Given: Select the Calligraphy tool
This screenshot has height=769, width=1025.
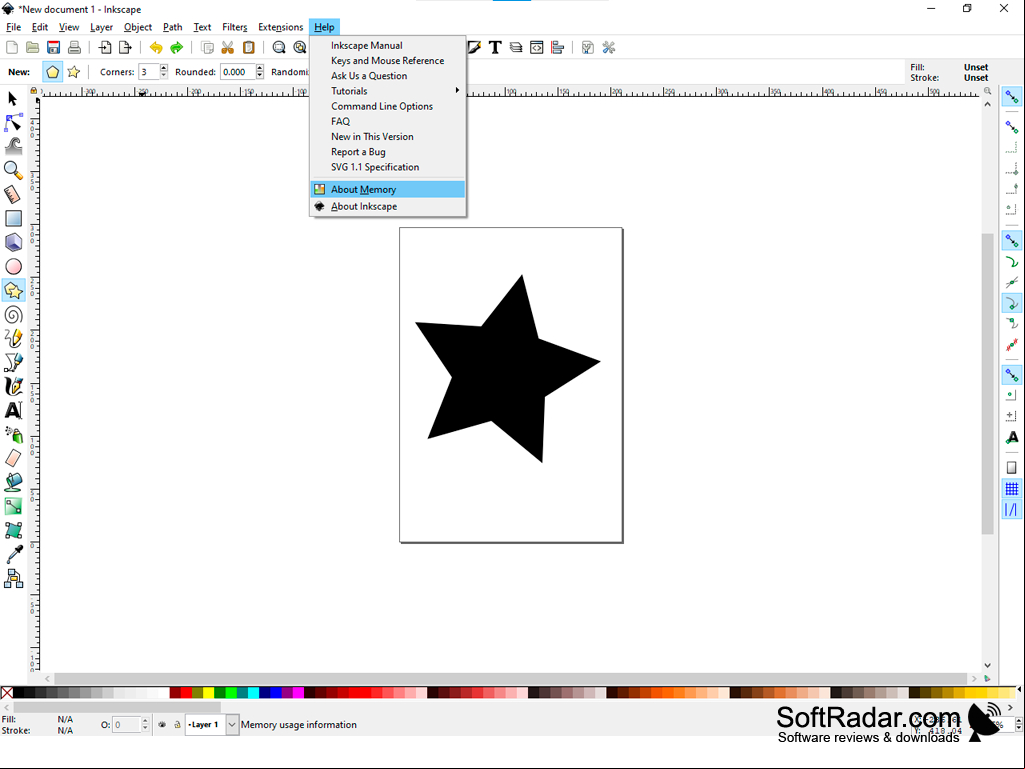Looking at the screenshot, I should [13, 386].
